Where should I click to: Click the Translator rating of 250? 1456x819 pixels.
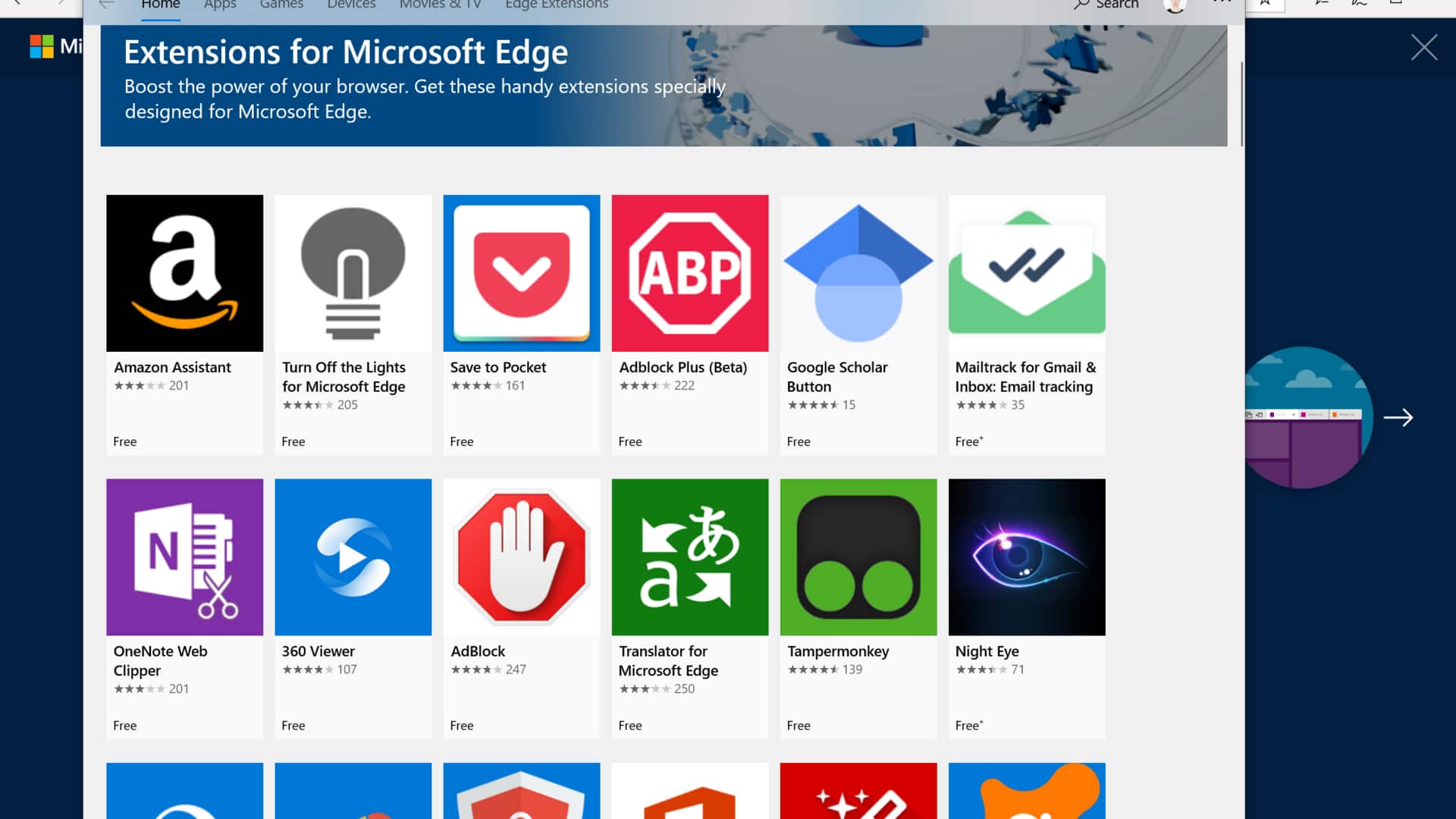657,689
